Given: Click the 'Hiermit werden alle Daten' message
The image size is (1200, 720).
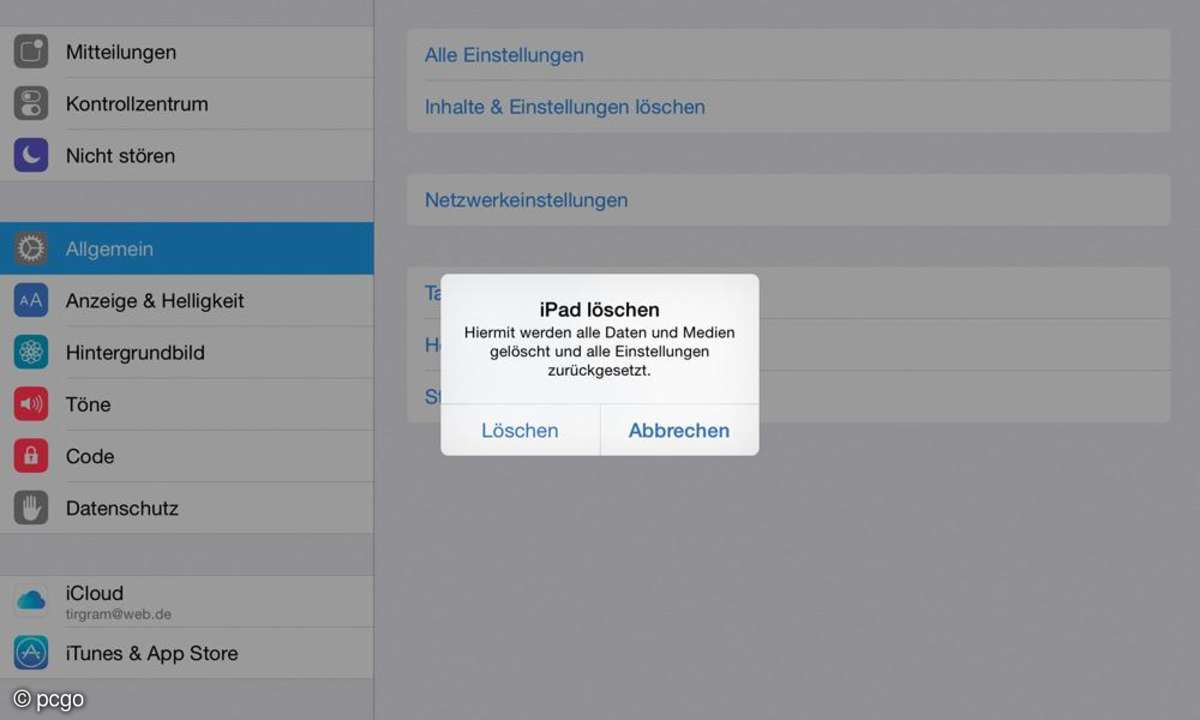Looking at the screenshot, I should 600,351.
